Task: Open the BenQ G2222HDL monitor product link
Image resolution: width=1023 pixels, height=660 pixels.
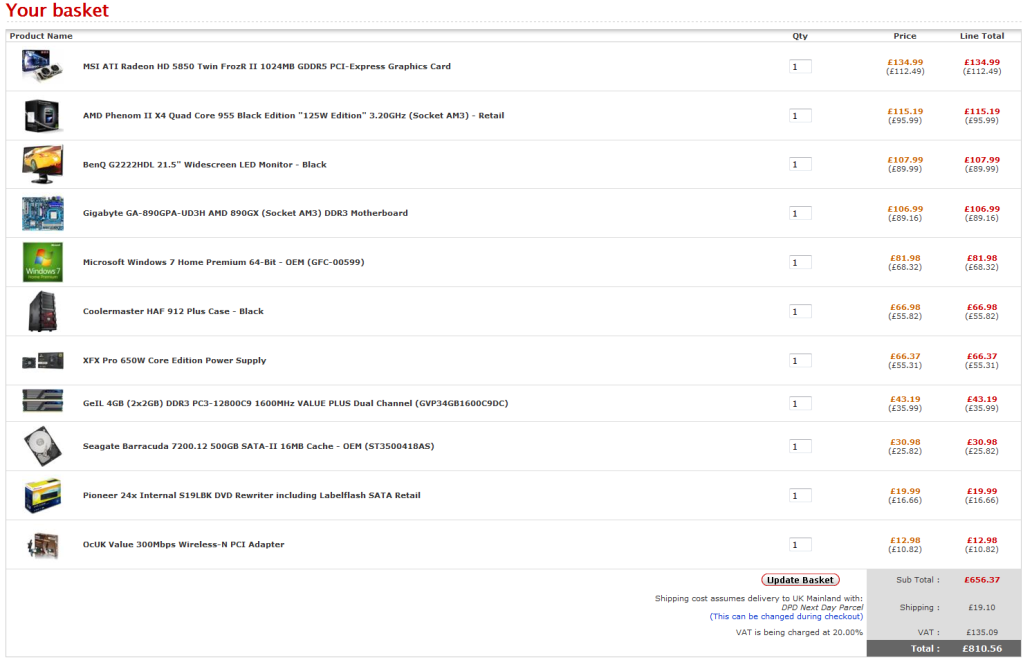Action: (x=205, y=164)
